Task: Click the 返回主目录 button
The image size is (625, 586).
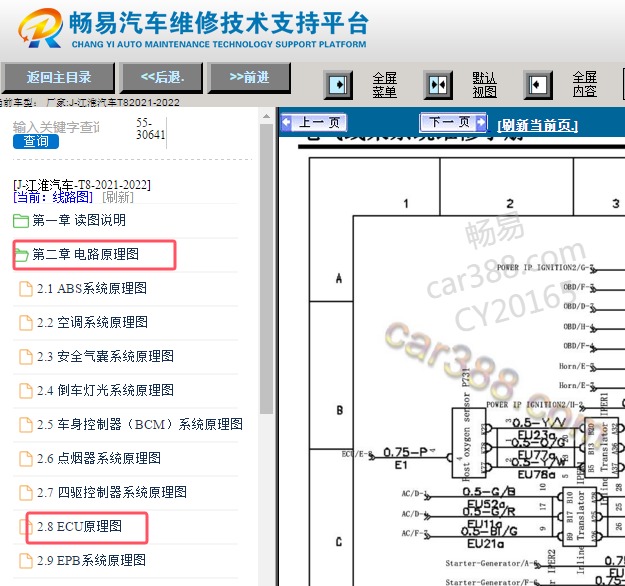Action: point(59,77)
